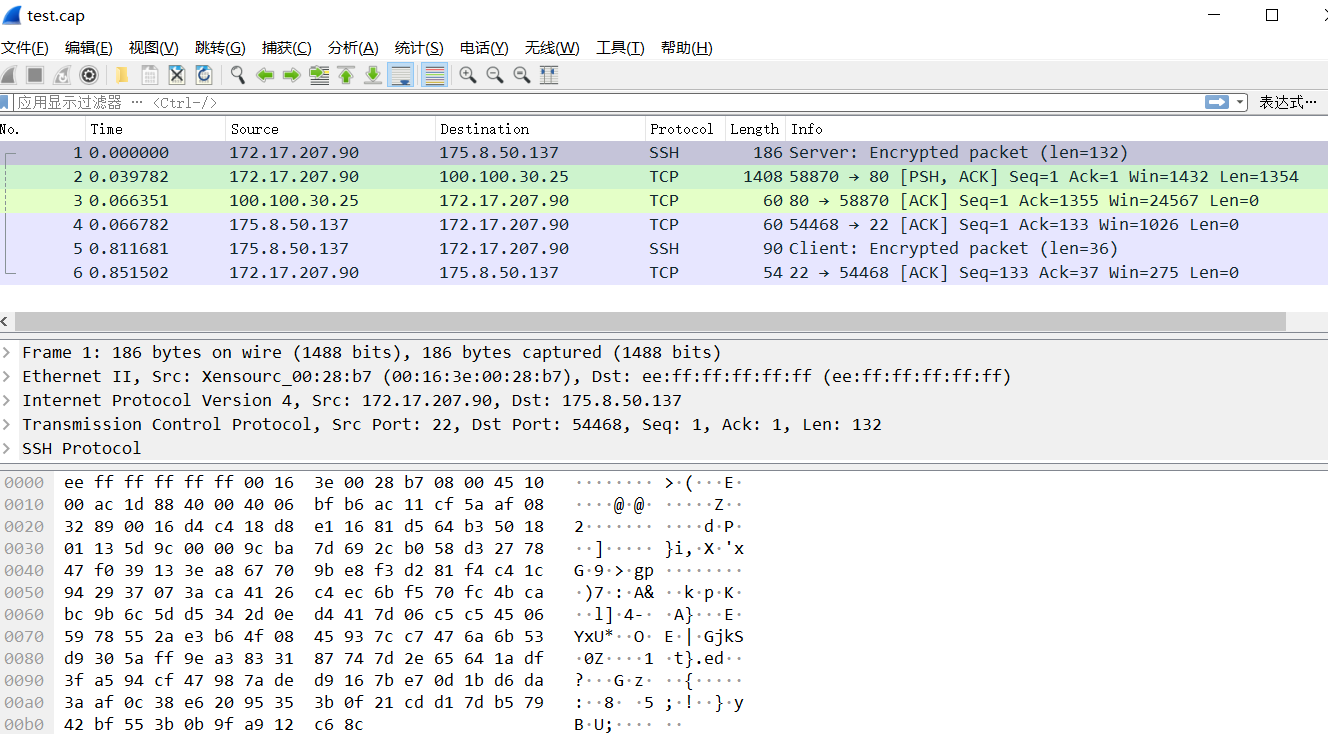Open capture options gear icon
Image resolution: width=1328 pixels, height=734 pixels.
89,75
